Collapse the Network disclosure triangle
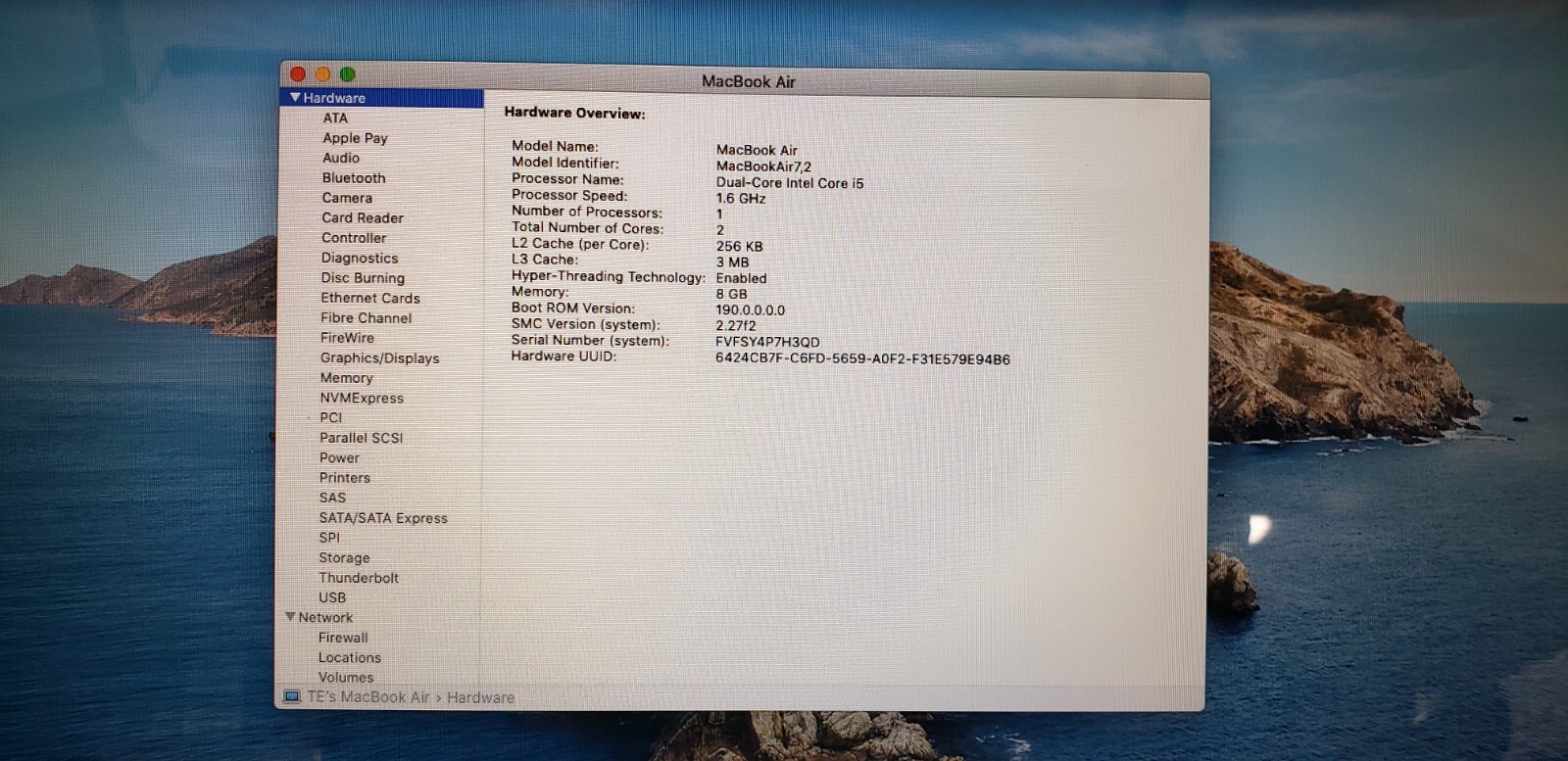Image resolution: width=1568 pixels, height=761 pixels. point(290,616)
